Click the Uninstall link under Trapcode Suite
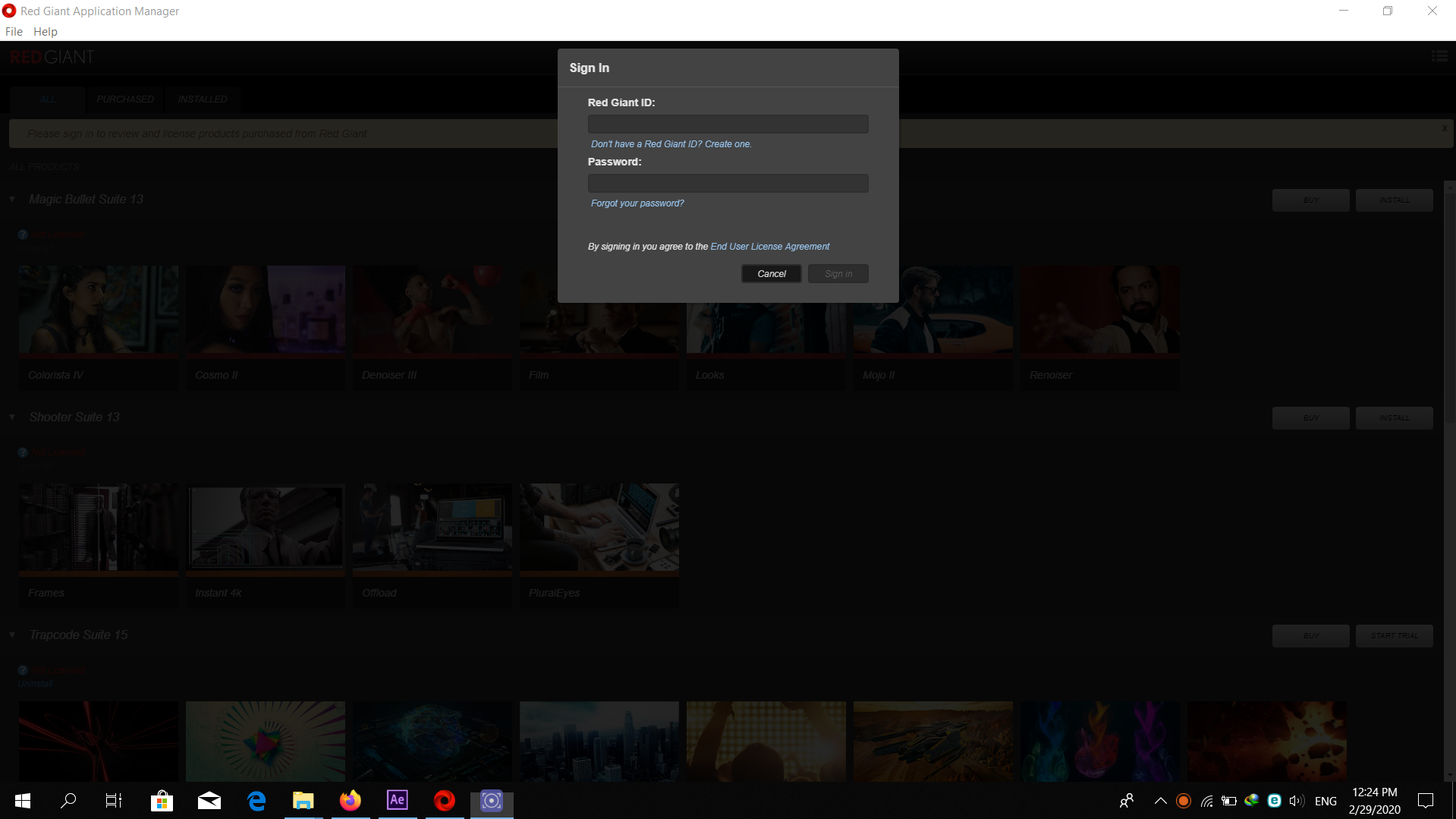Image resolution: width=1456 pixels, height=819 pixels. [35, 684]
